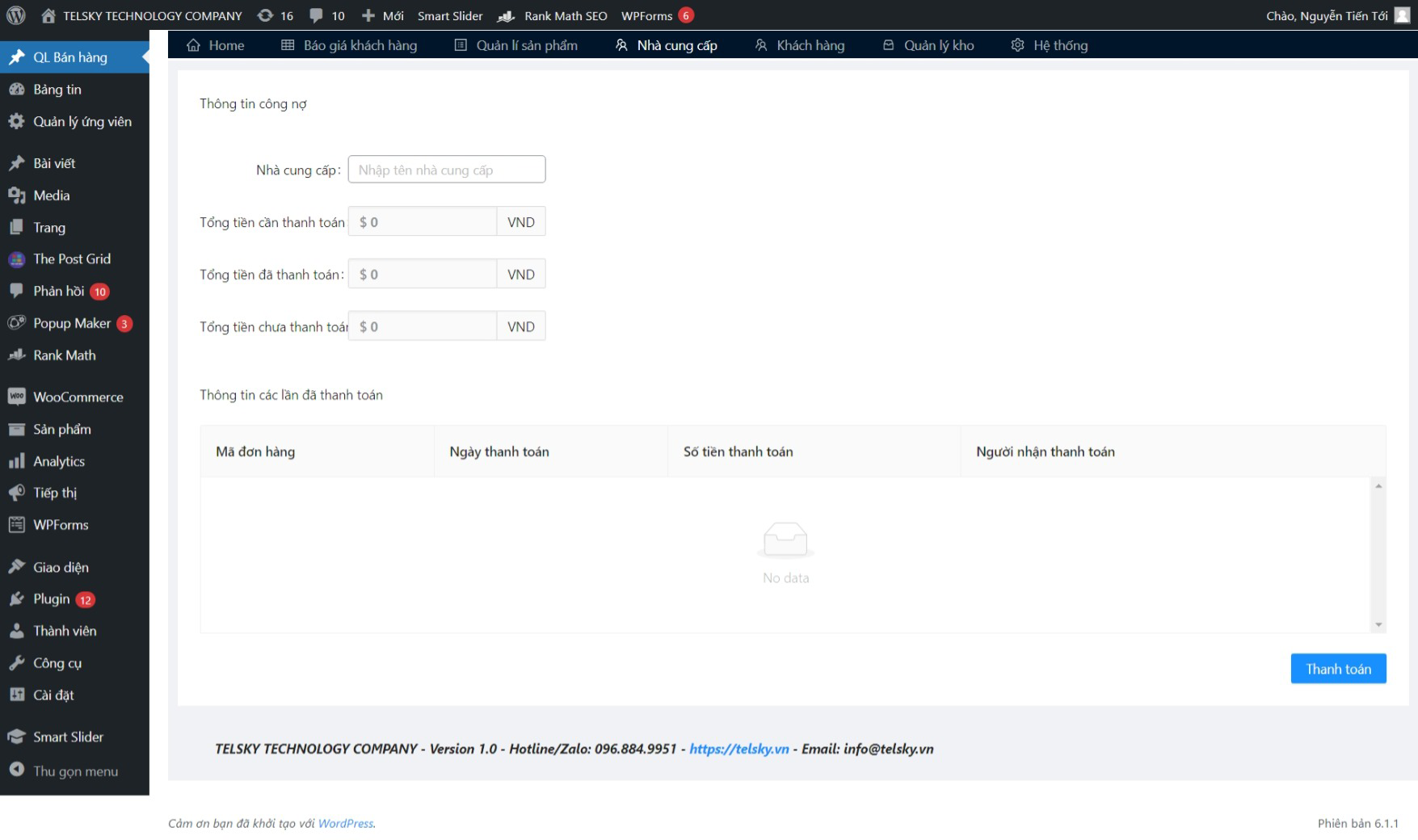This screenshot has height=840, width=1418.
Task: Click the home icon for site name
Action: 48,15
